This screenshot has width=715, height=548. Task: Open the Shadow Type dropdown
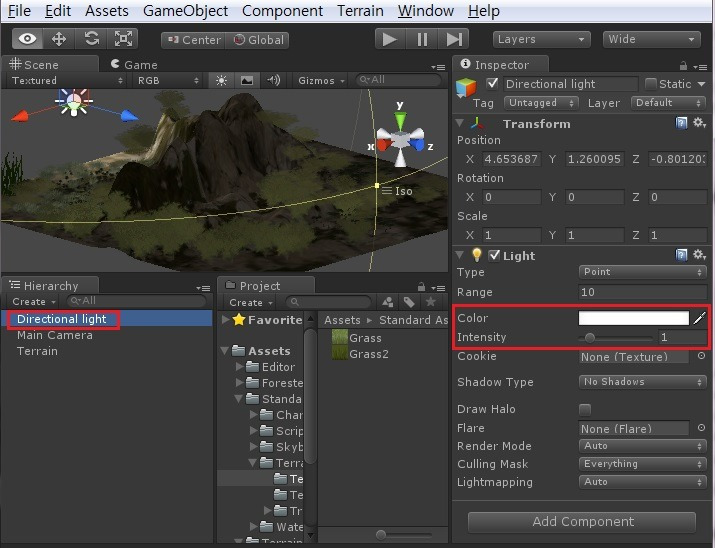642,382
